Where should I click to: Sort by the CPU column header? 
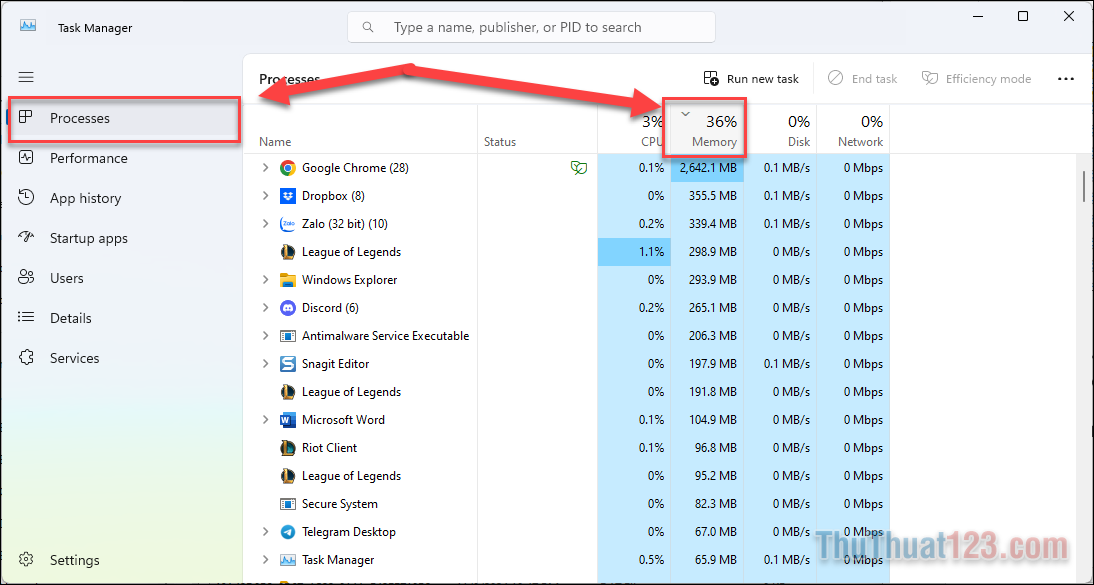pyautogui.click(x=634, y=129)
